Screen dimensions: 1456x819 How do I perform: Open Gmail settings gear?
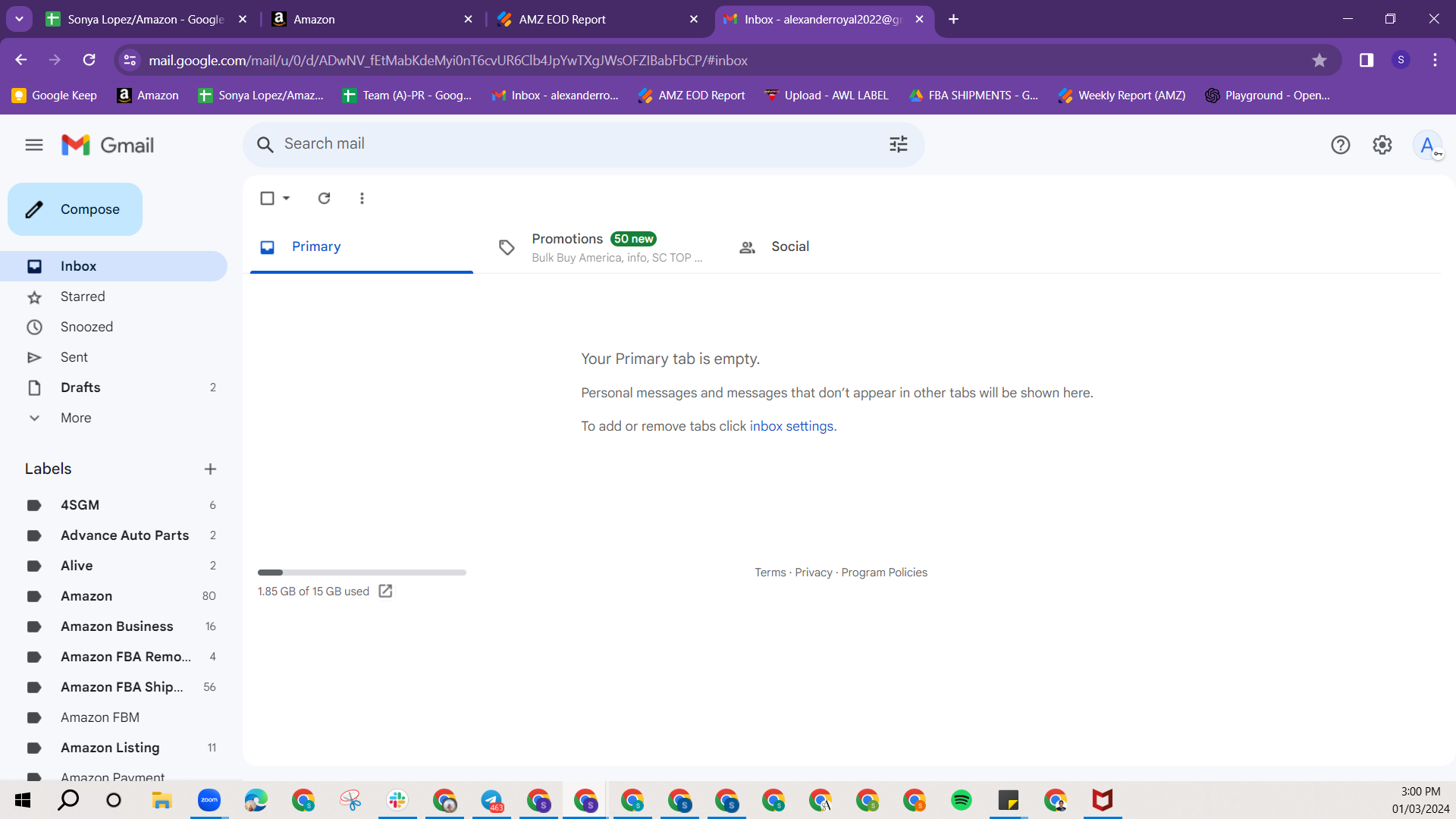click(x=1382, y=145)
